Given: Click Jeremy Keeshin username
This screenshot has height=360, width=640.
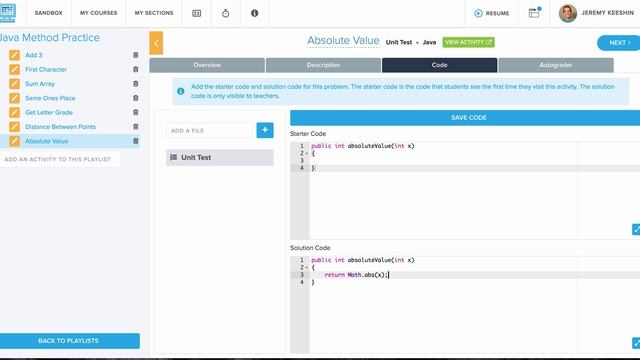Looking at the screenshot, I should [608, 13].
